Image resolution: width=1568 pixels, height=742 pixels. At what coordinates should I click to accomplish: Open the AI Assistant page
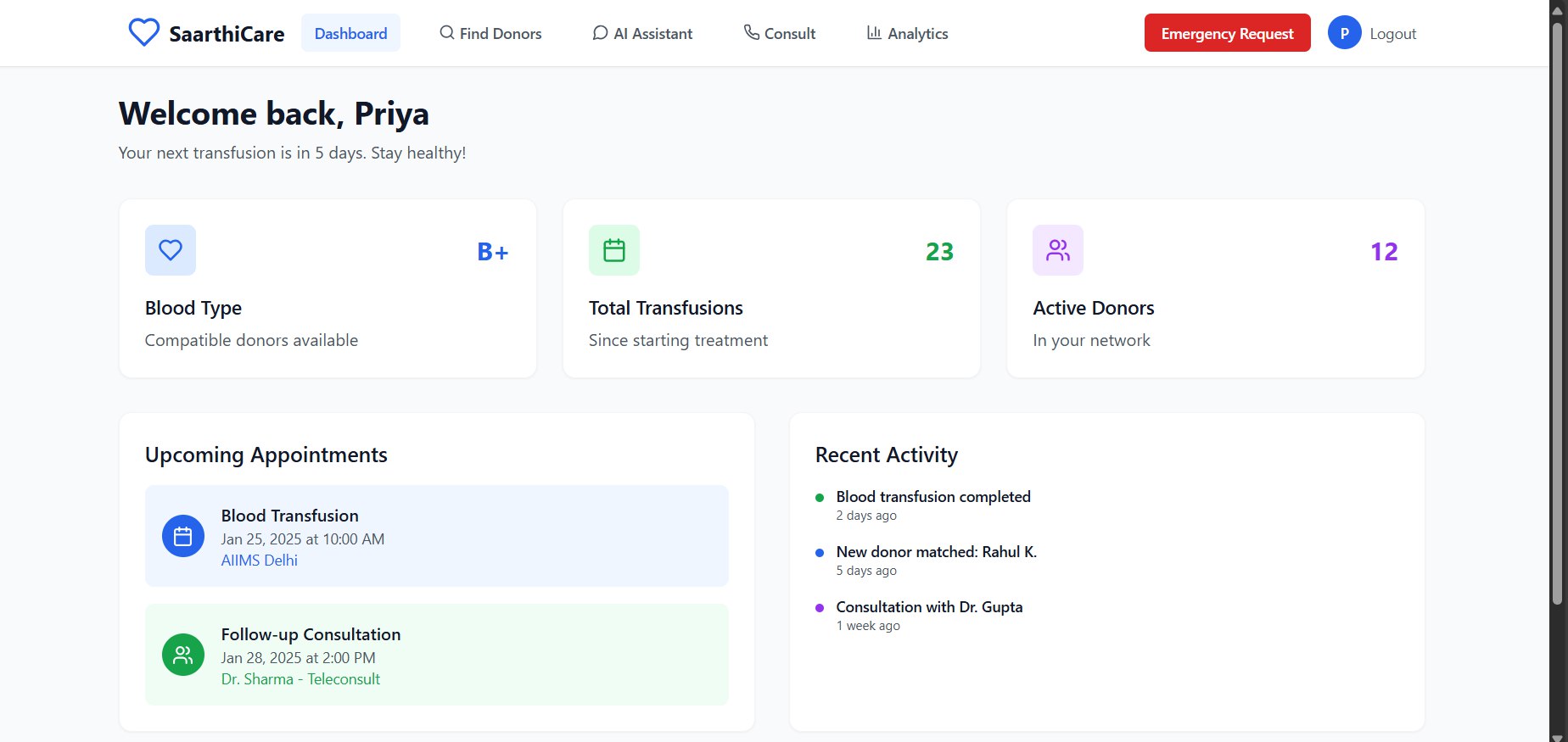(642, 33)
